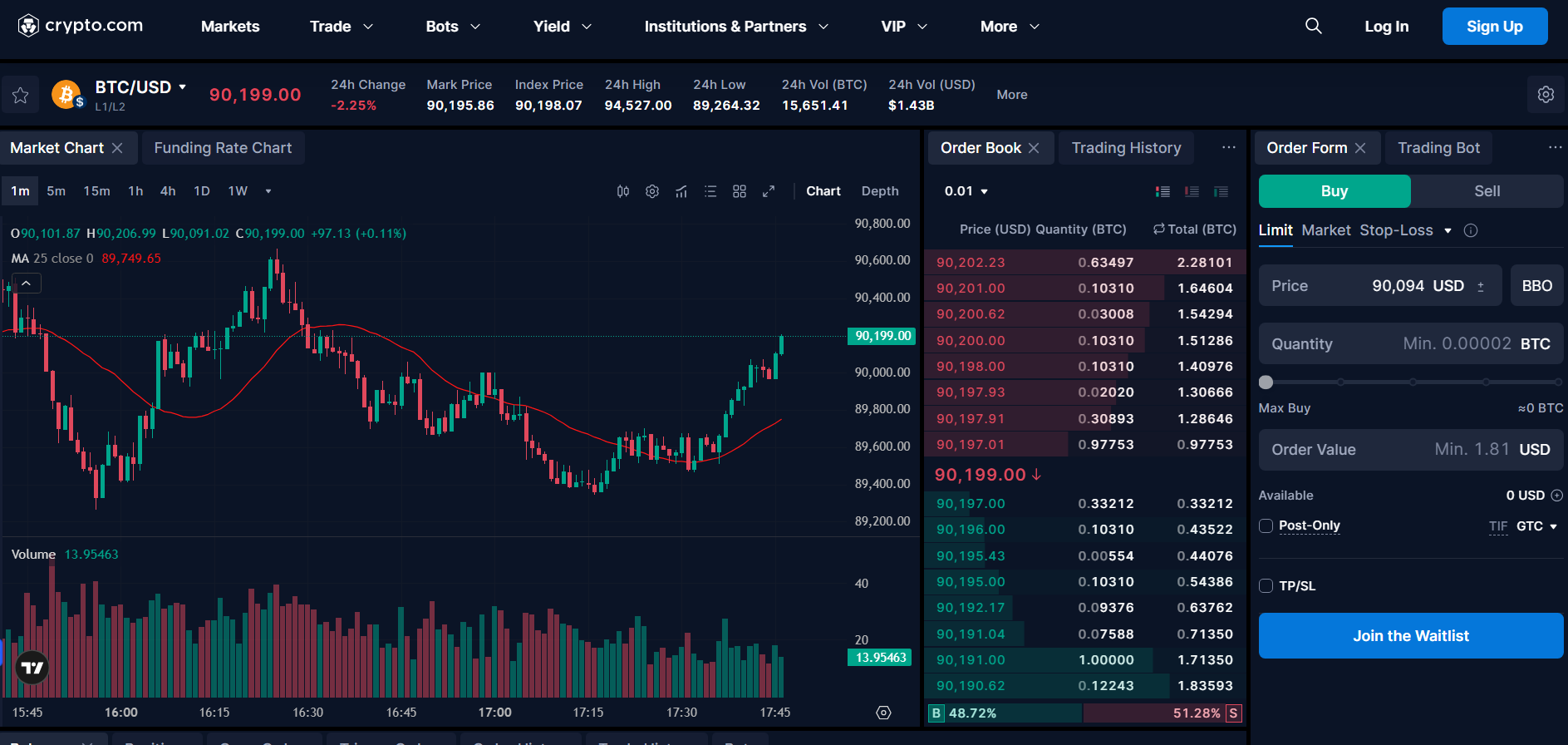Click the search magnifier icon
Screen dimensions: 1568x745
[x=1313, y=27]
